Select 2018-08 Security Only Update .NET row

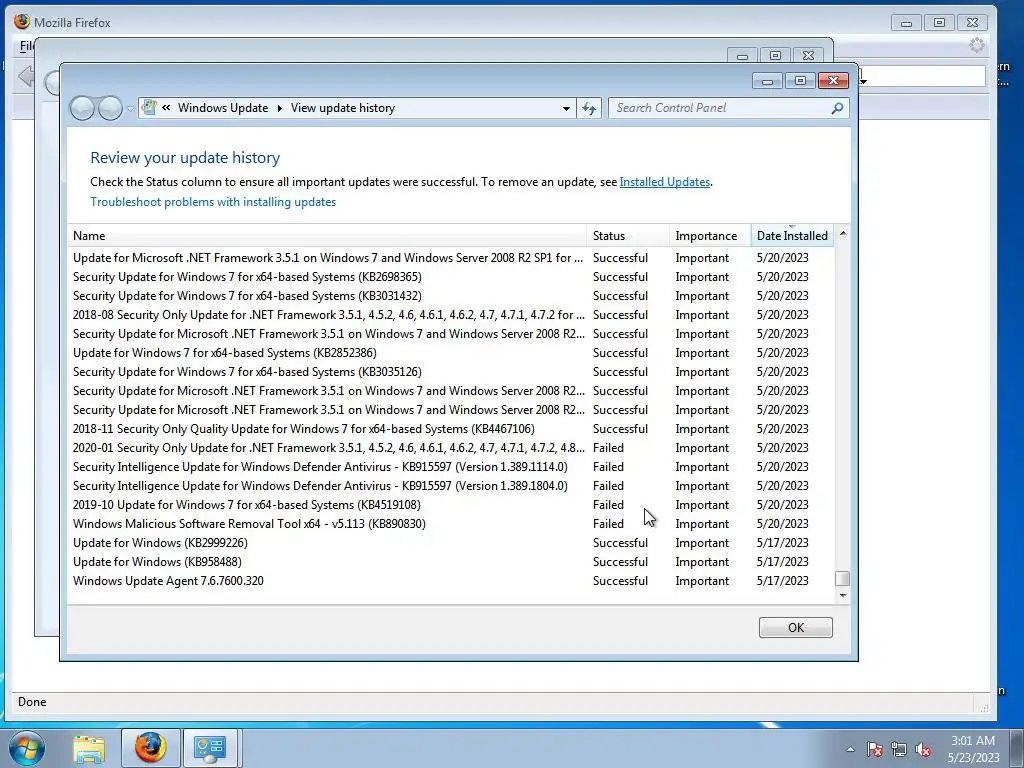click(451, 315)
